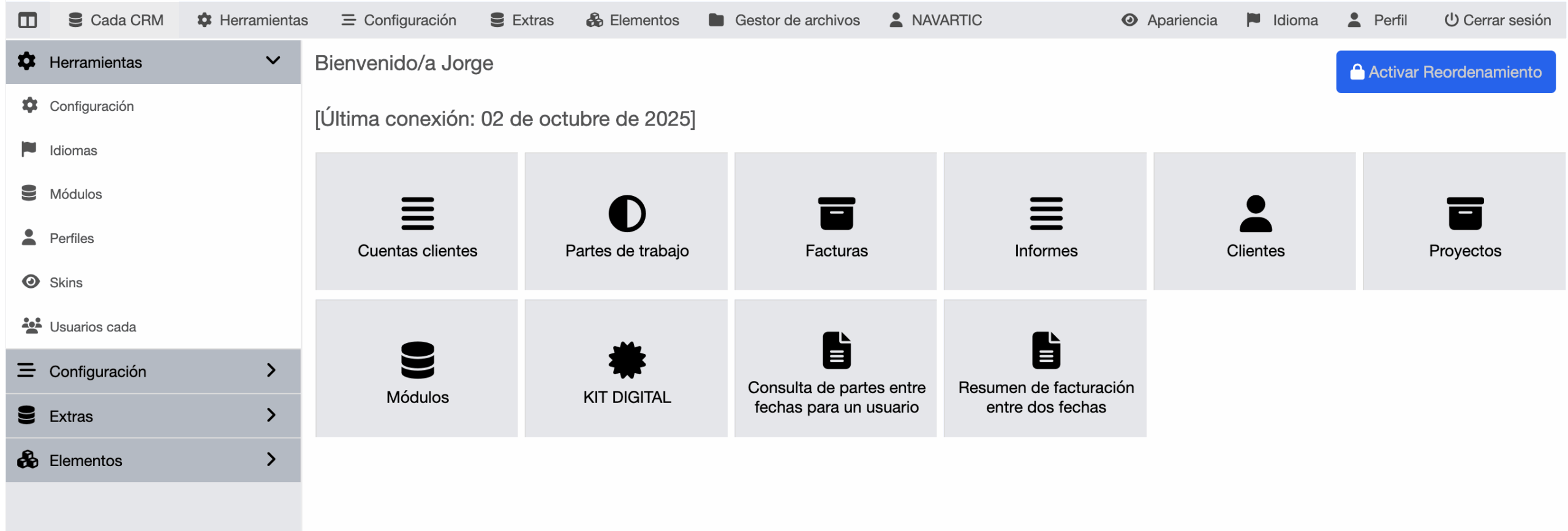Open the Módulos database tile

point(417,369)
